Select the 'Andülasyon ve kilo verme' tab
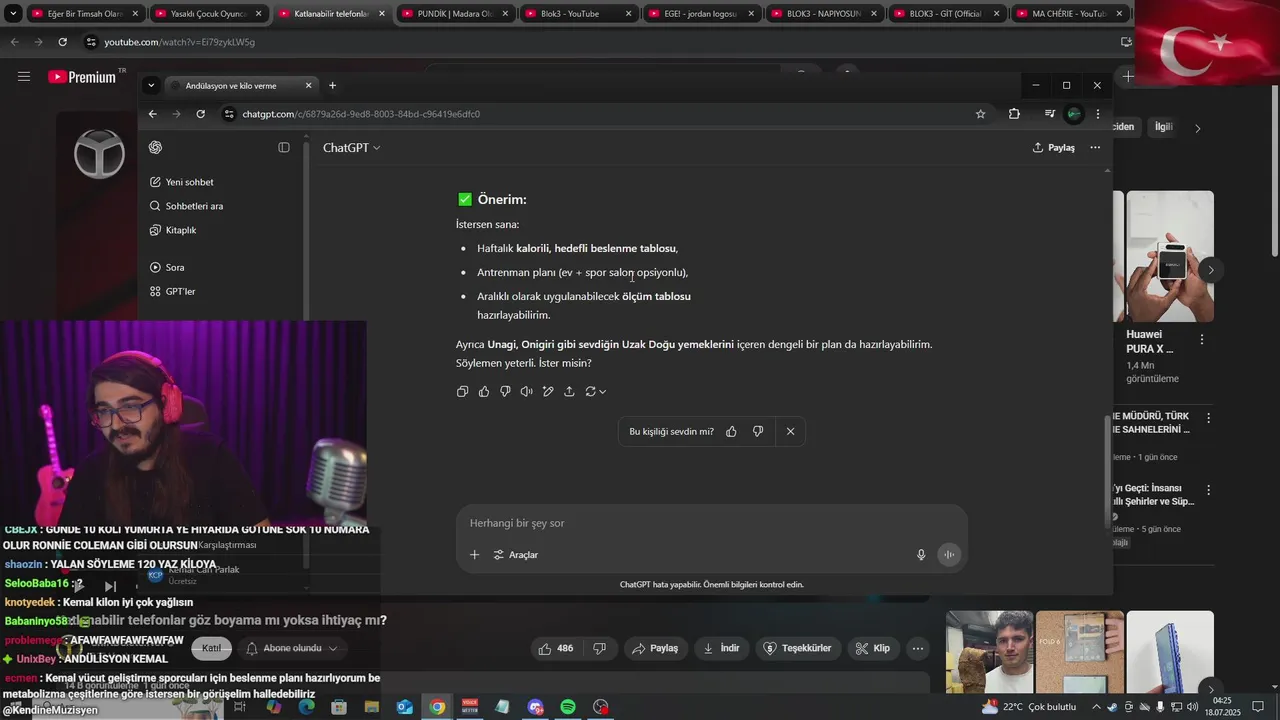Viewport: 1280px width, 720px height. click(240, 85)
